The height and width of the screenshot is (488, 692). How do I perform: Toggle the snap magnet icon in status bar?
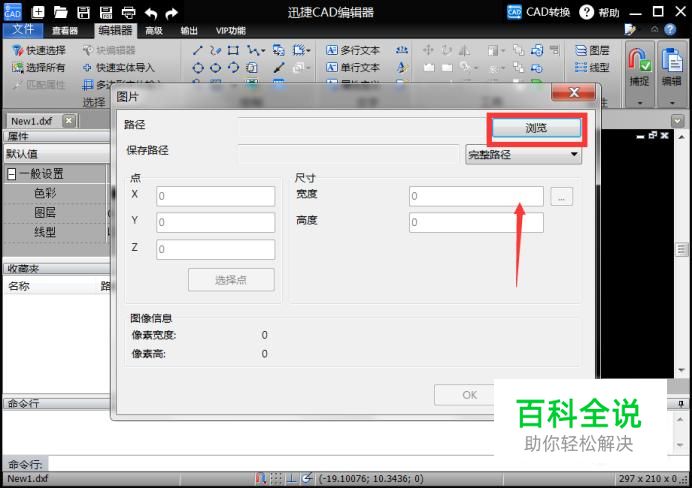click(261, 478)
